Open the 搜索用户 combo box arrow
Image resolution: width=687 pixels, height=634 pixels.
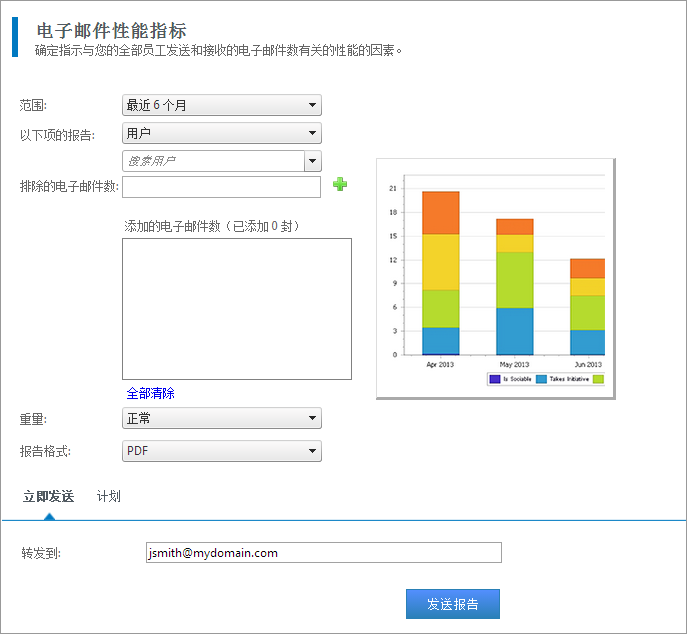(x=313, y=161)
